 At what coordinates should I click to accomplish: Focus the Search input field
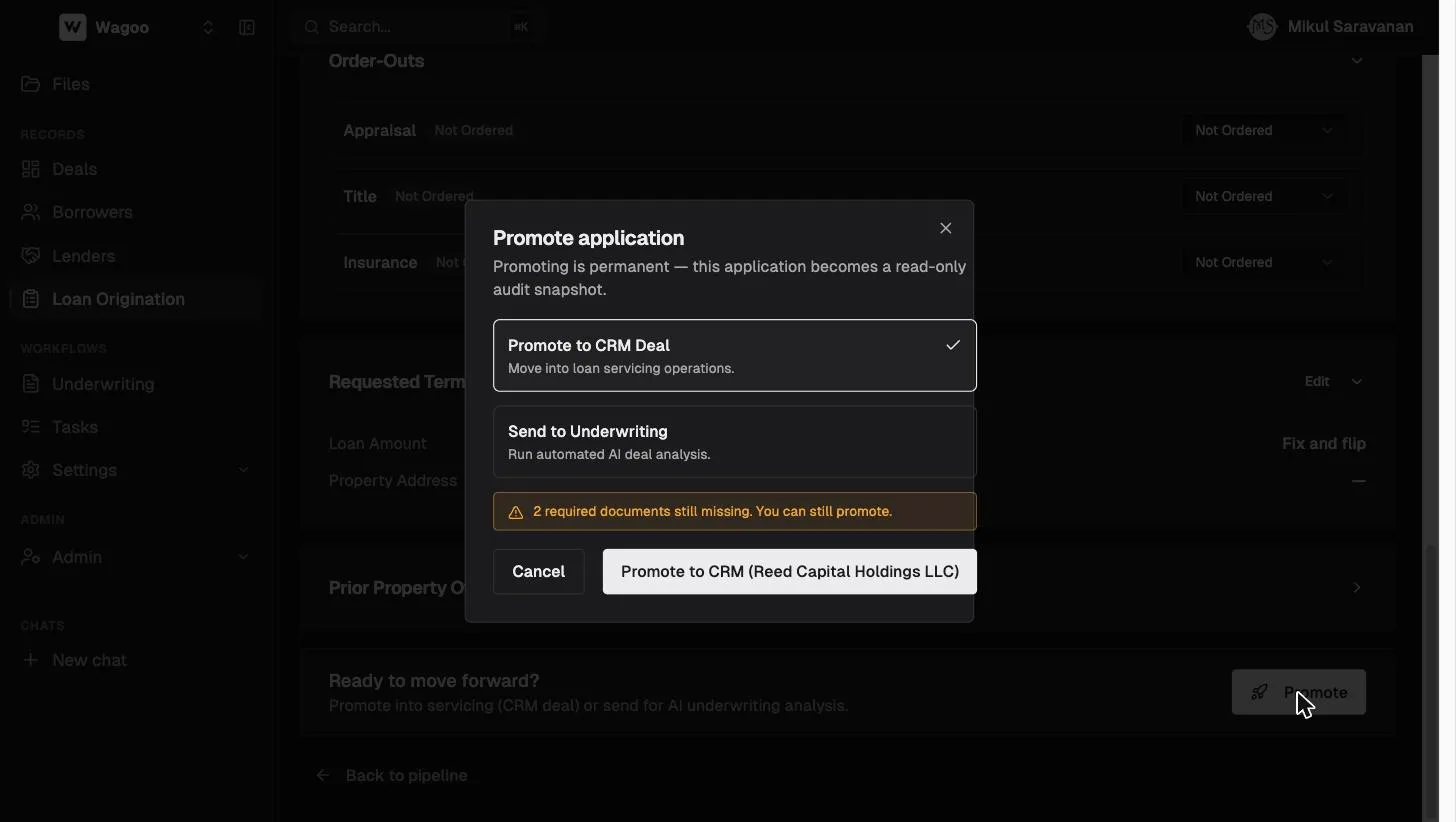click(418, 27)
